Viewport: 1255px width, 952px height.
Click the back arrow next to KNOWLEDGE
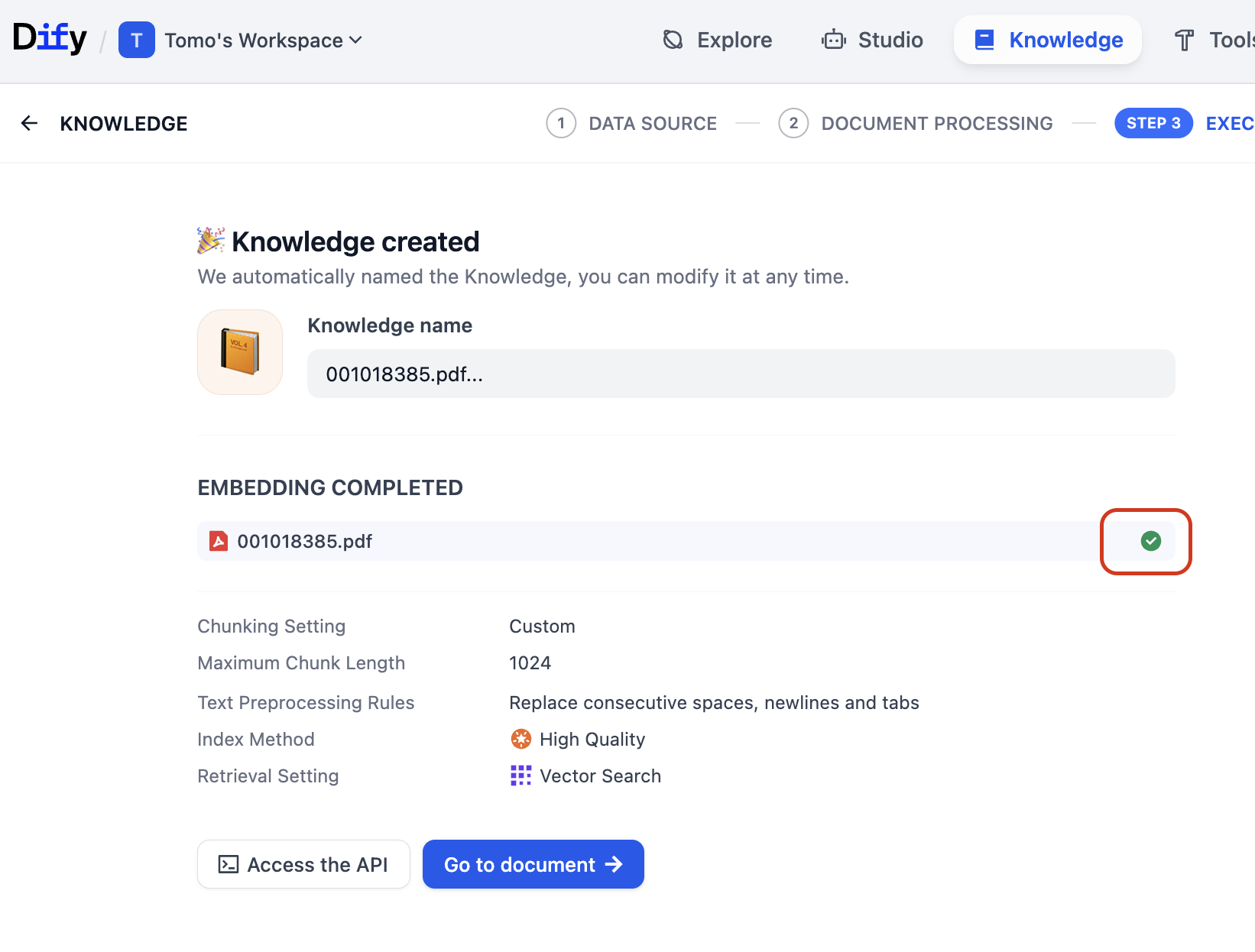pyautogui.click(x=29, y=123)
